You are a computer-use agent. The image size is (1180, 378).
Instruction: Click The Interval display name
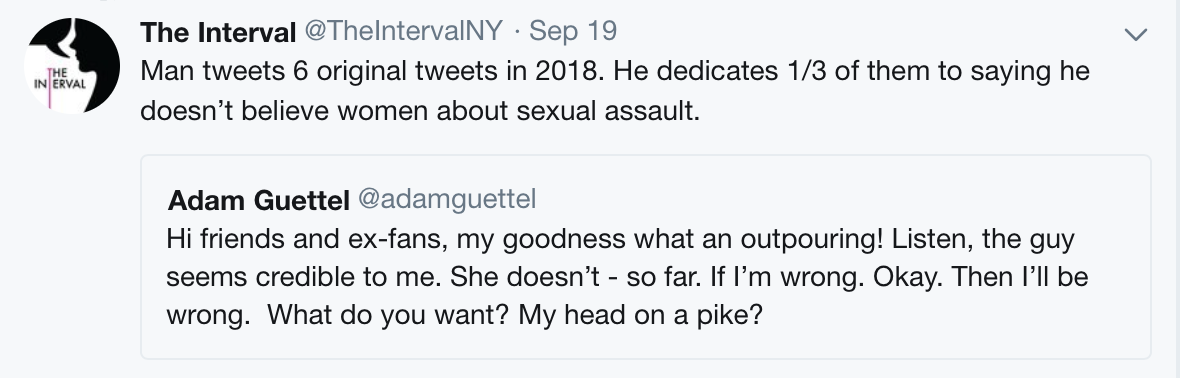coord(218,32)
